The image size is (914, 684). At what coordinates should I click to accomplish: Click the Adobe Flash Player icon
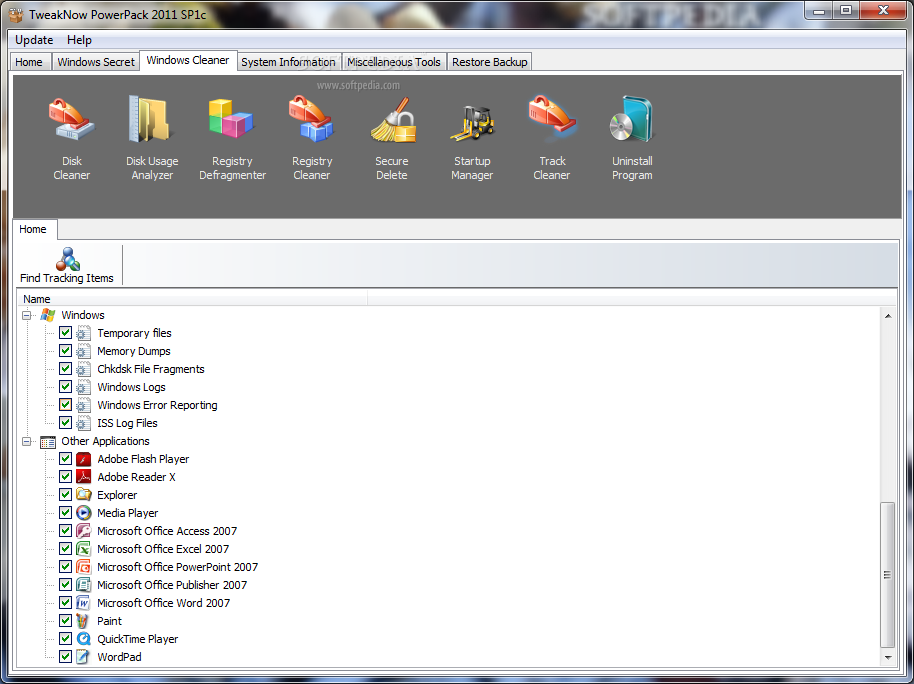click(x=84, y=459)
